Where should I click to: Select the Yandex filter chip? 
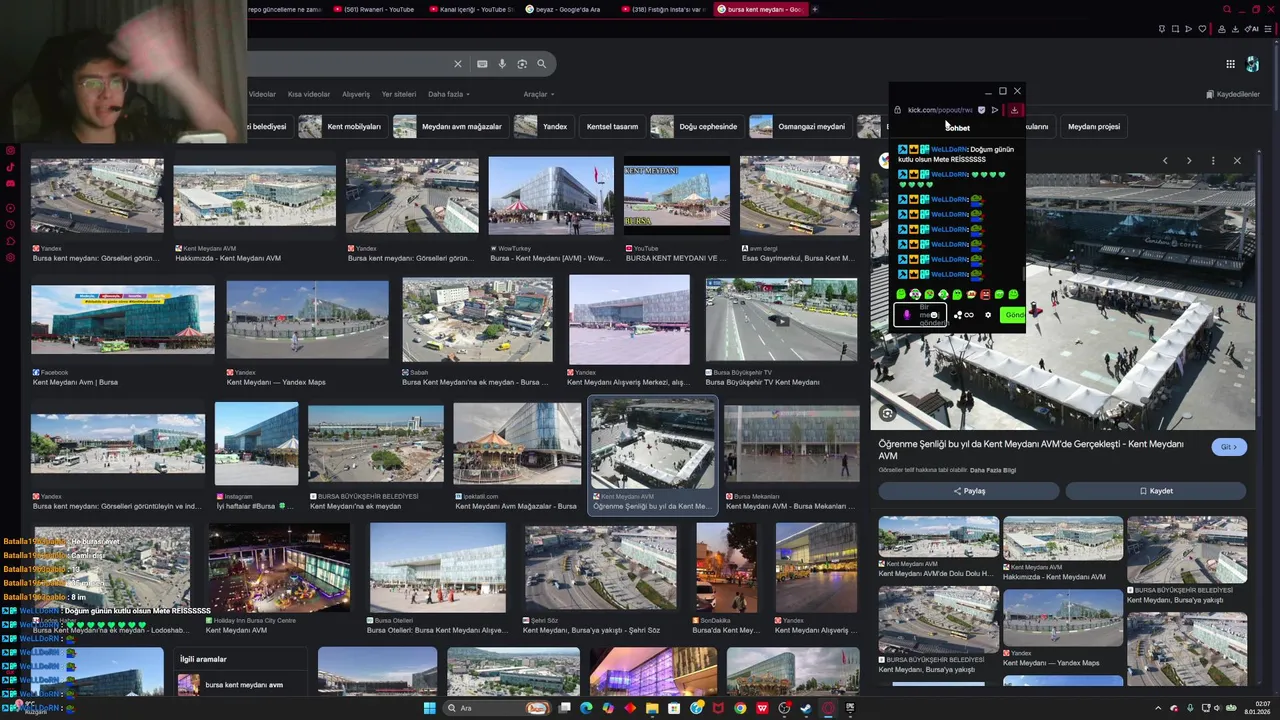tap(543, 127)
